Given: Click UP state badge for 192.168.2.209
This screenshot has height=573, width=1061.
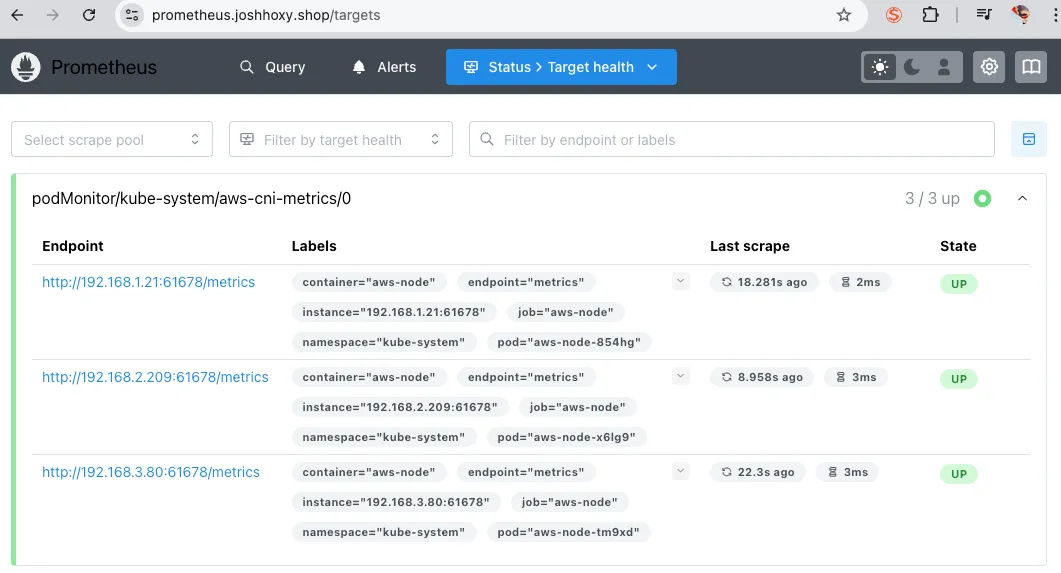Looking at the screenshot, I should click(959, 379).
